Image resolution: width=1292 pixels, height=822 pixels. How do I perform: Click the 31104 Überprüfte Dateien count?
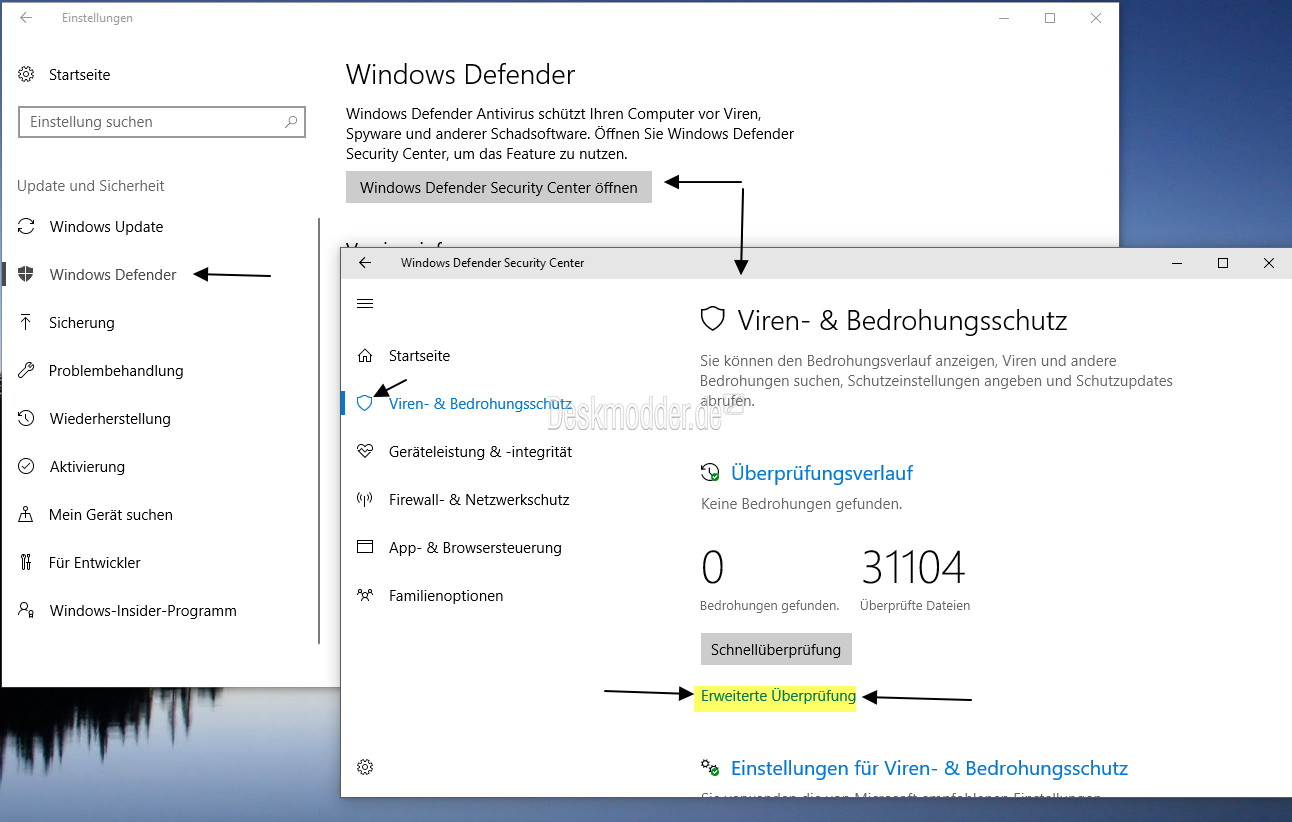point(913,568)
